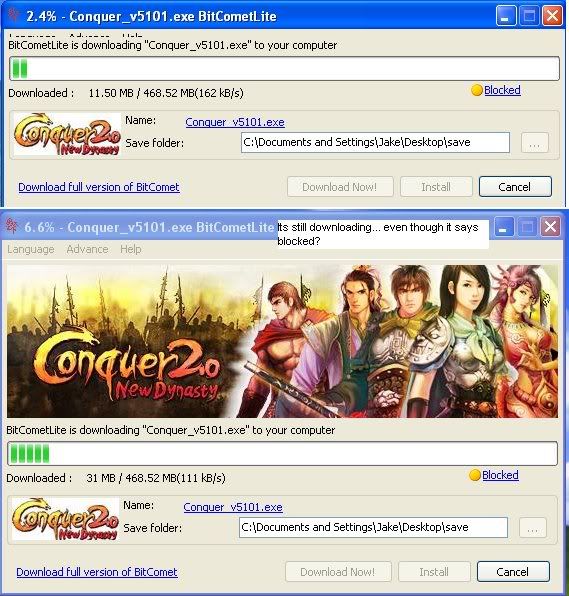Click BitComet title bar icon of the 2.4% window

pyautogui.click(x=14, y=15)
